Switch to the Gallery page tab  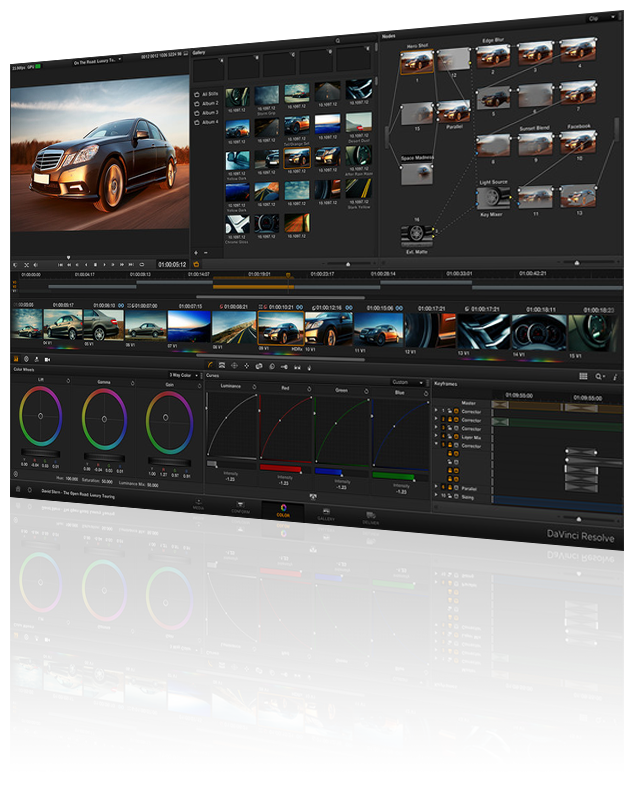326,515
